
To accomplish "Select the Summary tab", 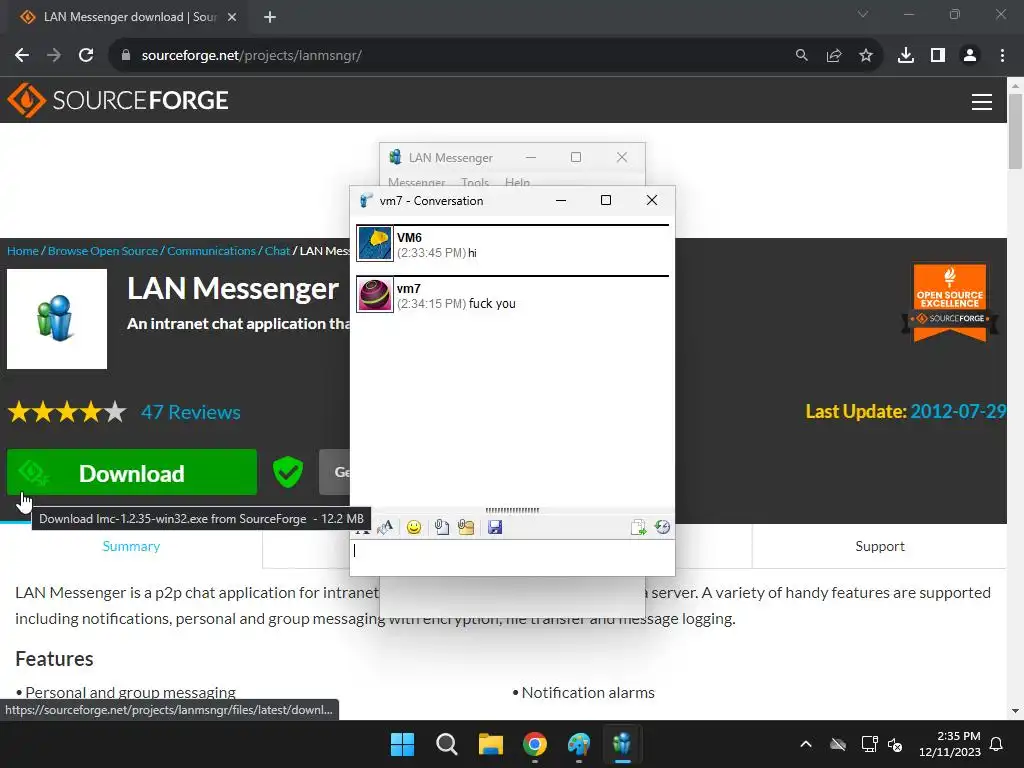I will (x=131, y=546).
